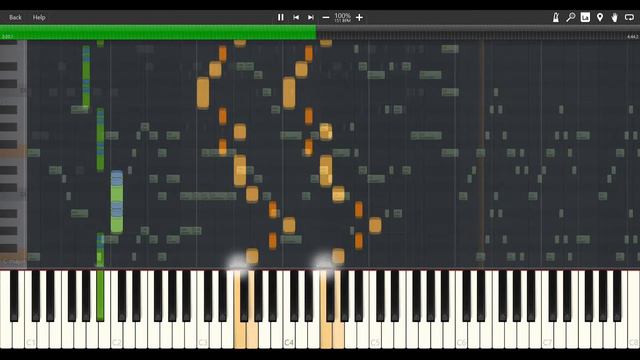Toggle the loop icon
The width and height of the screenshot is (640, 360).
click(x=629, y=17)
